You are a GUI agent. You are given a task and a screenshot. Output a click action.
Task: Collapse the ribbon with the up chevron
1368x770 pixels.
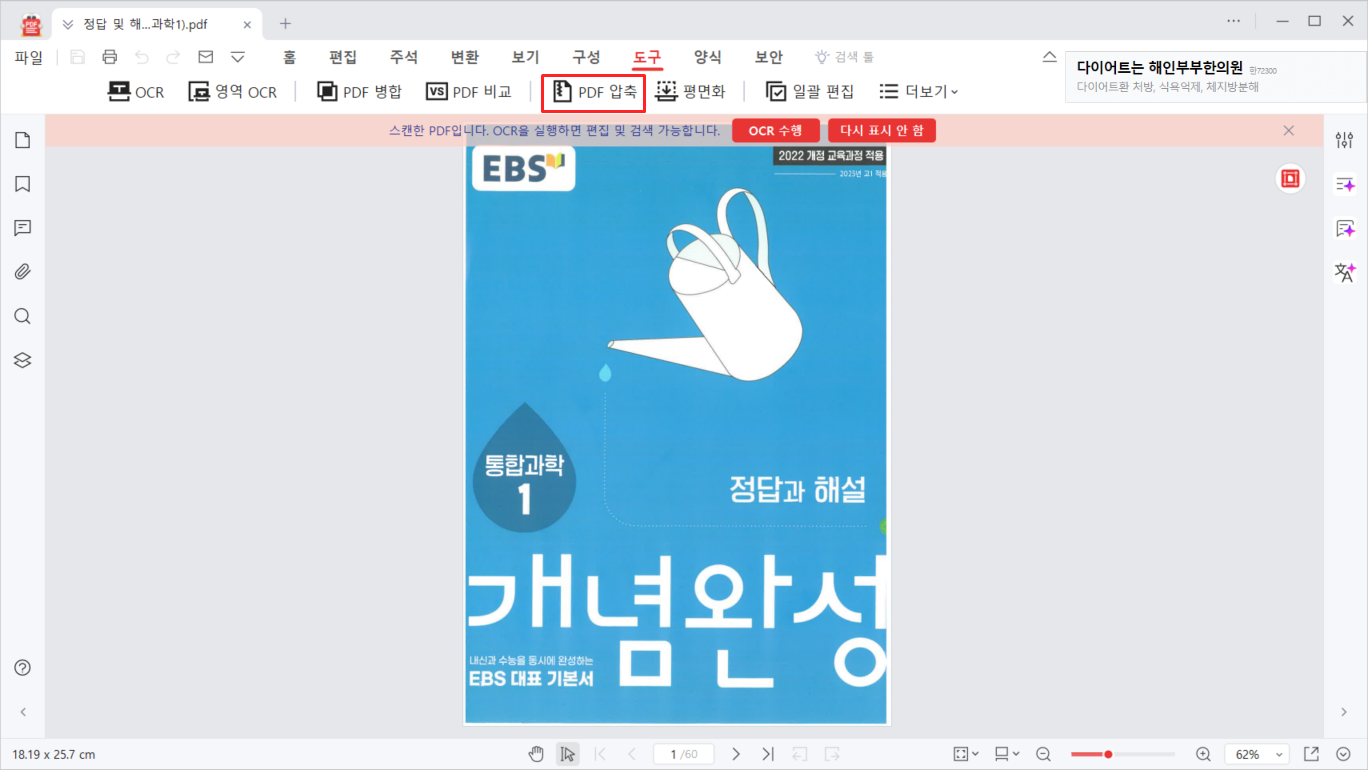pyautogui.click(x=1048, y=57)
